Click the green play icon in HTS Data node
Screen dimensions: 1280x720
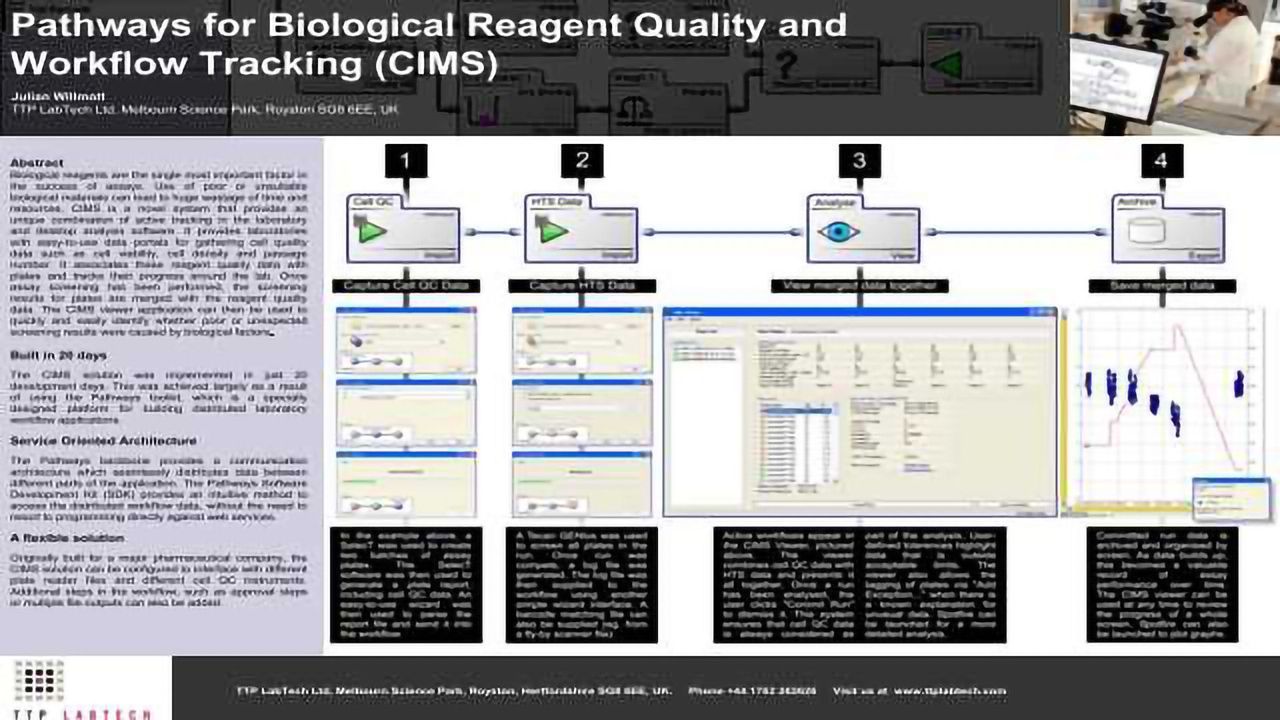[x=550, y=232]
